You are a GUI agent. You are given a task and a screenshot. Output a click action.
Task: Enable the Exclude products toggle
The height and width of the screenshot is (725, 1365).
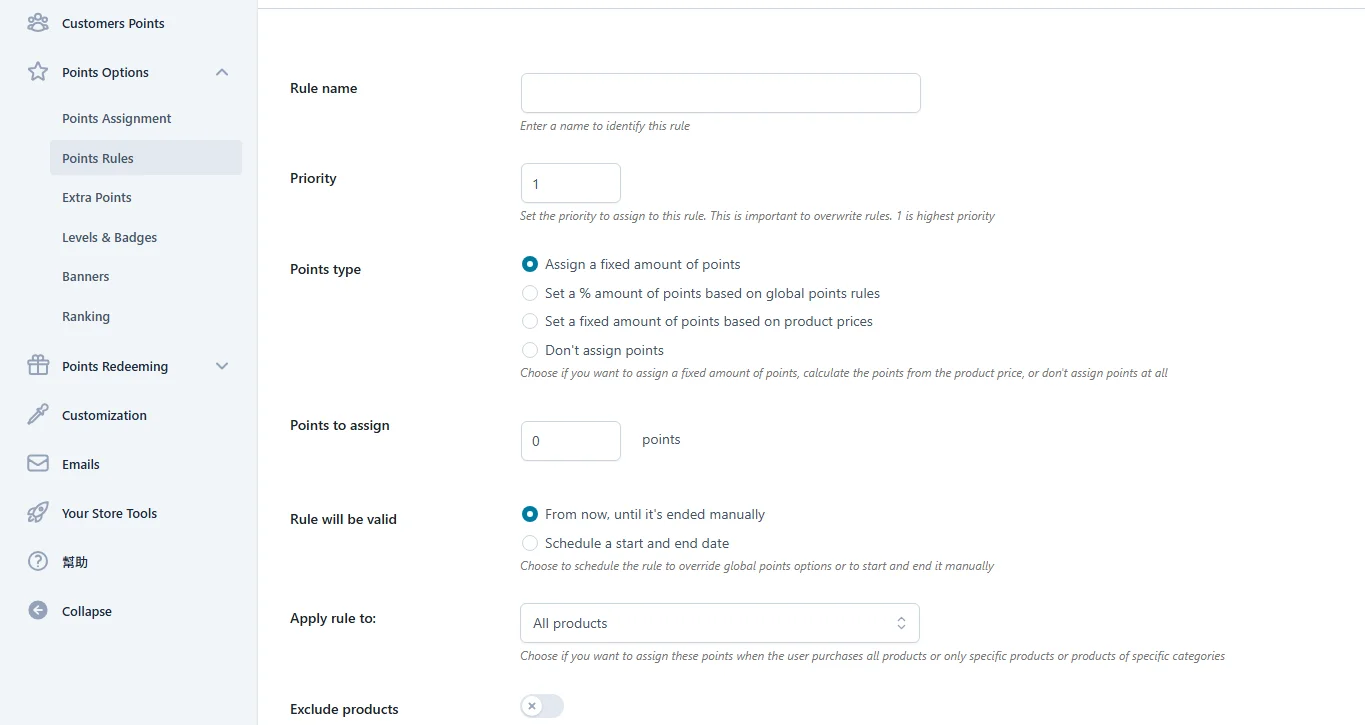click(x=542, y=706)
